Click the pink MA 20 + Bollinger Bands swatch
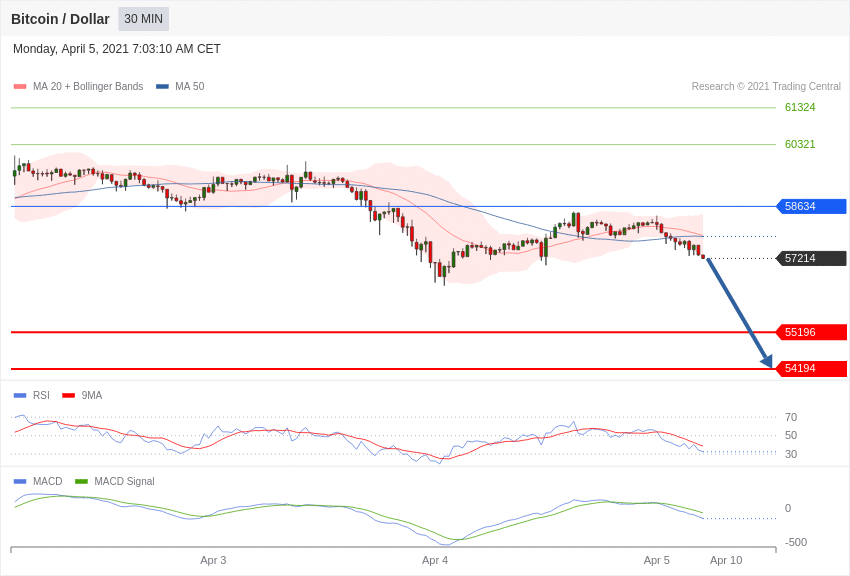Viewport: 850px width, 576px height. click(20, 87)
